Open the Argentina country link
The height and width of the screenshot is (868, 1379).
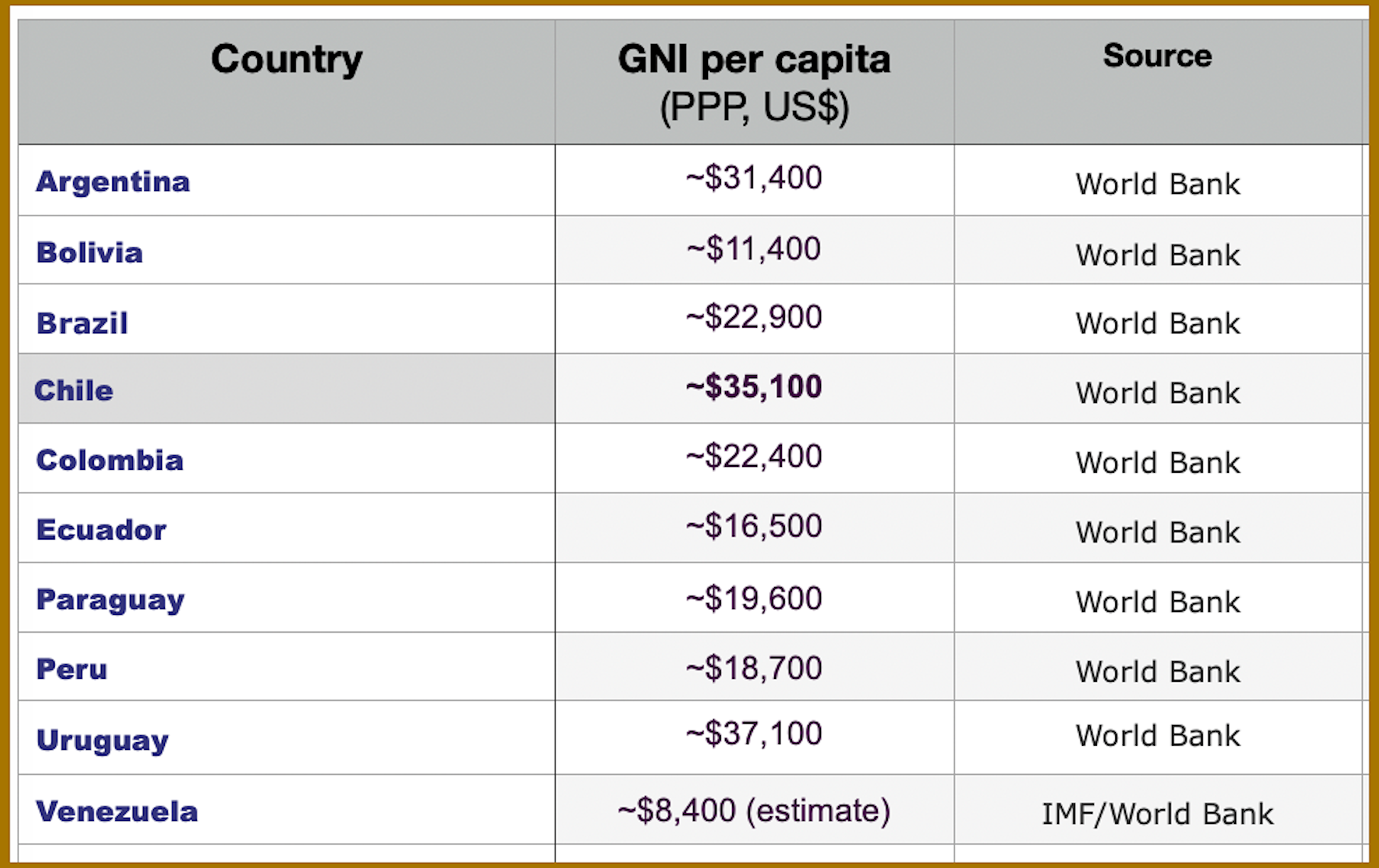(x=113, y=182)
